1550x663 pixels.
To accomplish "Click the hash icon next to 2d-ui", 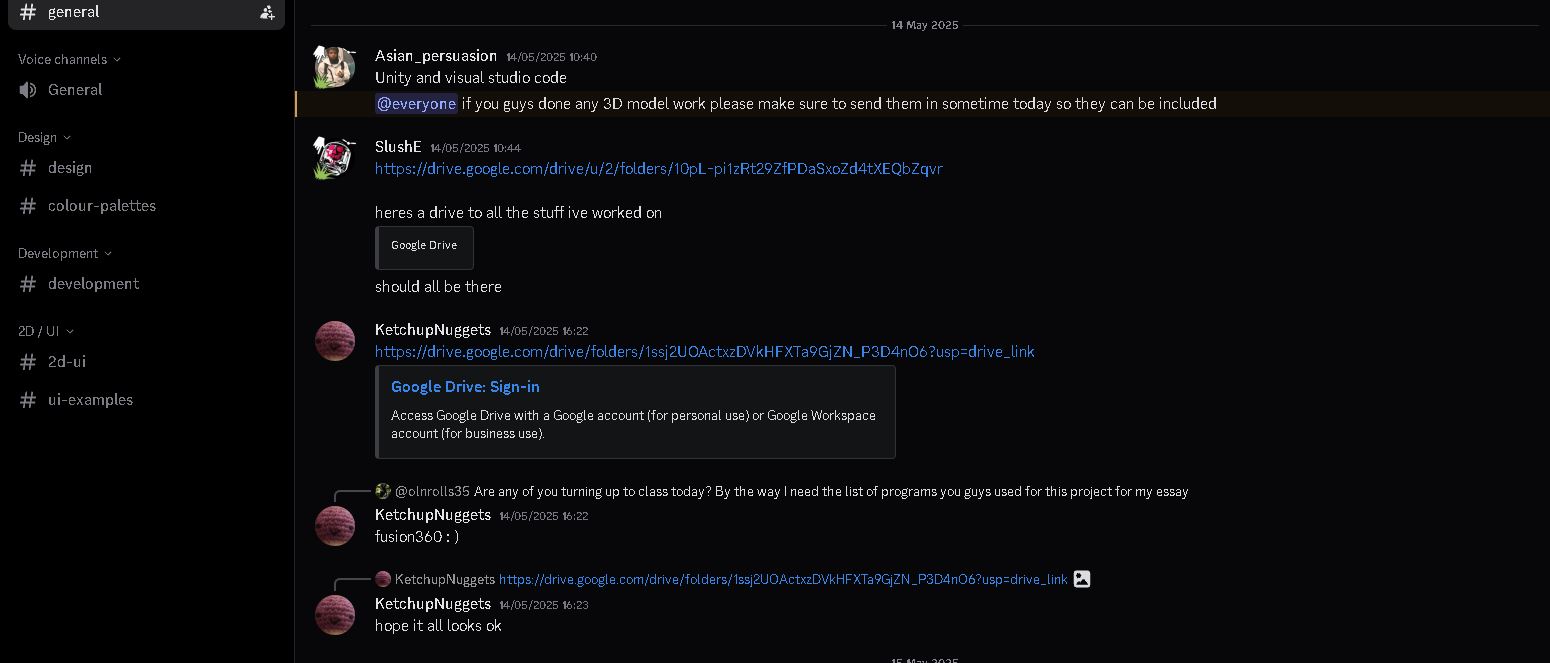I will [x=28, y=362].
